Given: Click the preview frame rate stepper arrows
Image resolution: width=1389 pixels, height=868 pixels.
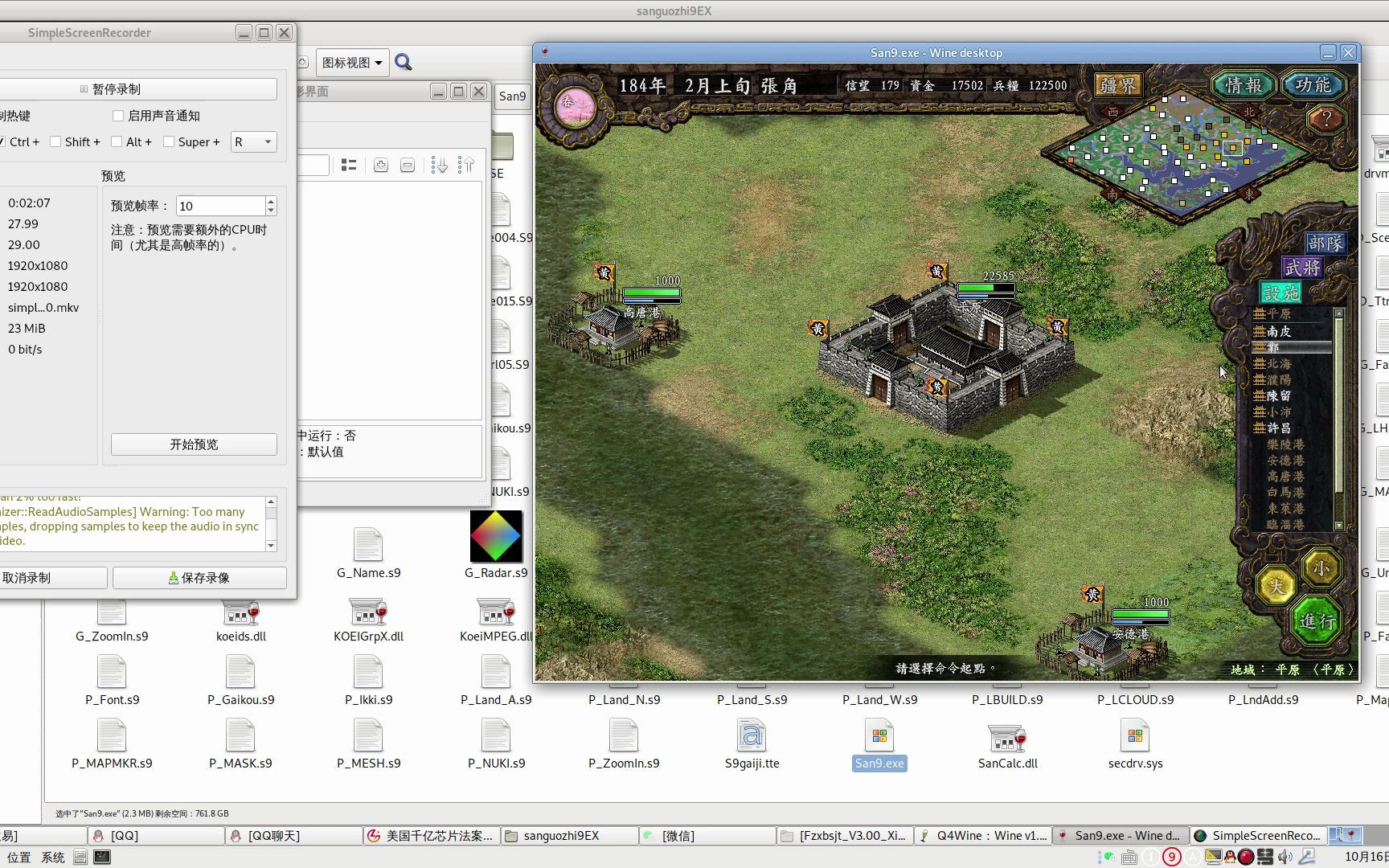Looking at the screenshot, I should pos(271,206).
